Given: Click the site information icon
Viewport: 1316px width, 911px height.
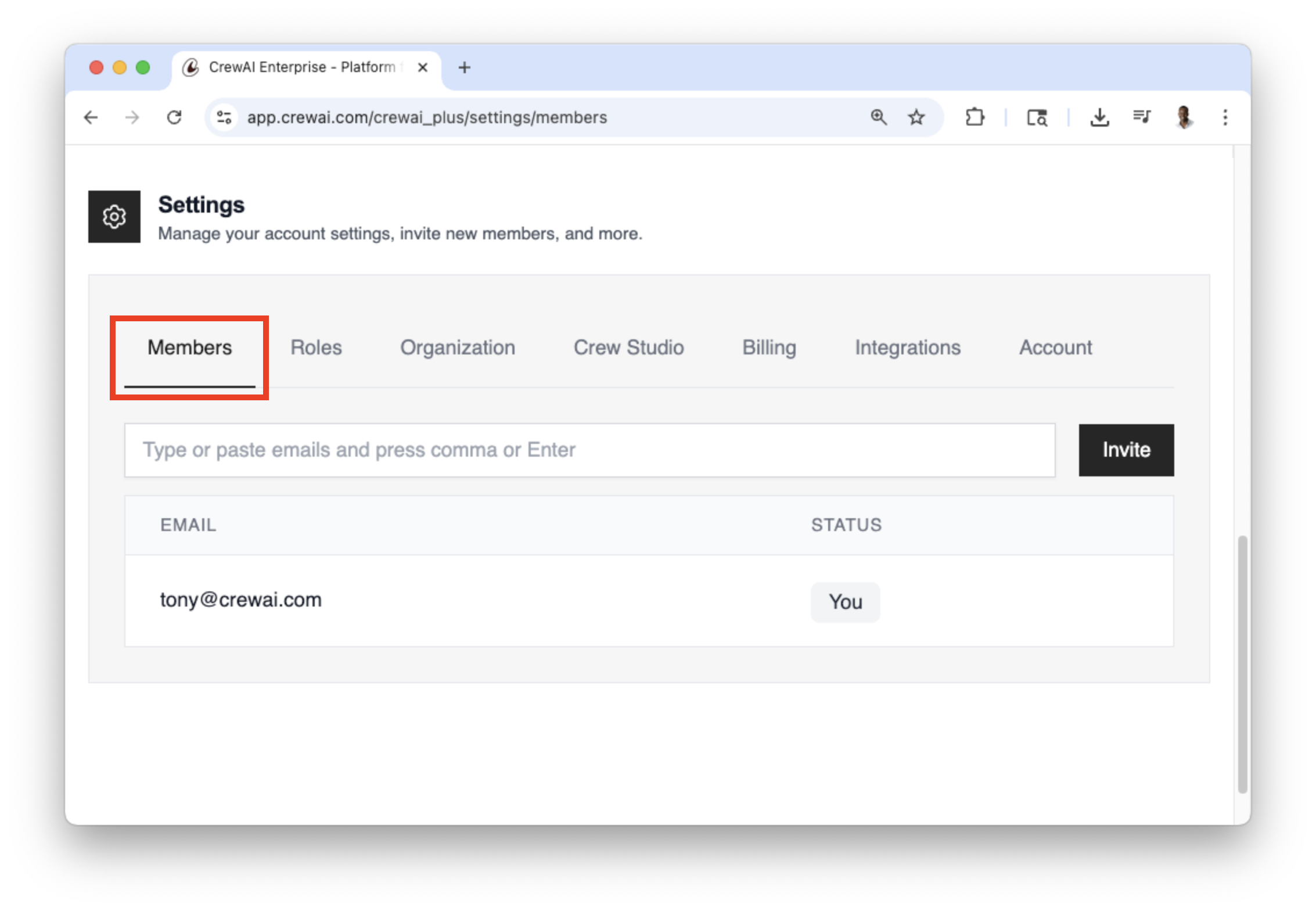Looking at the screenshot, I should pyautogui.click(x=224, y=118).
